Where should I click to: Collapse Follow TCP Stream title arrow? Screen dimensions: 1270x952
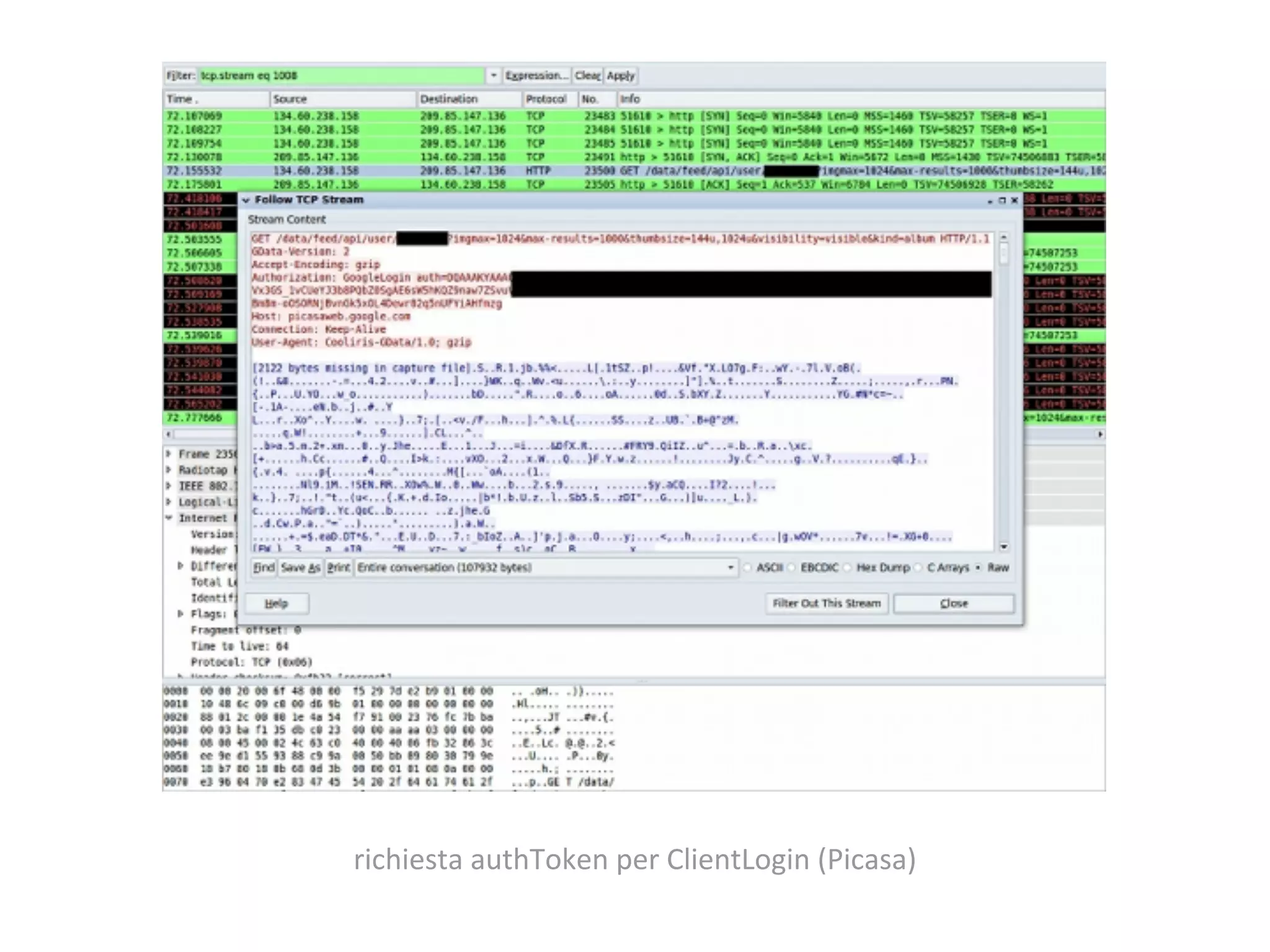point(246,200)
